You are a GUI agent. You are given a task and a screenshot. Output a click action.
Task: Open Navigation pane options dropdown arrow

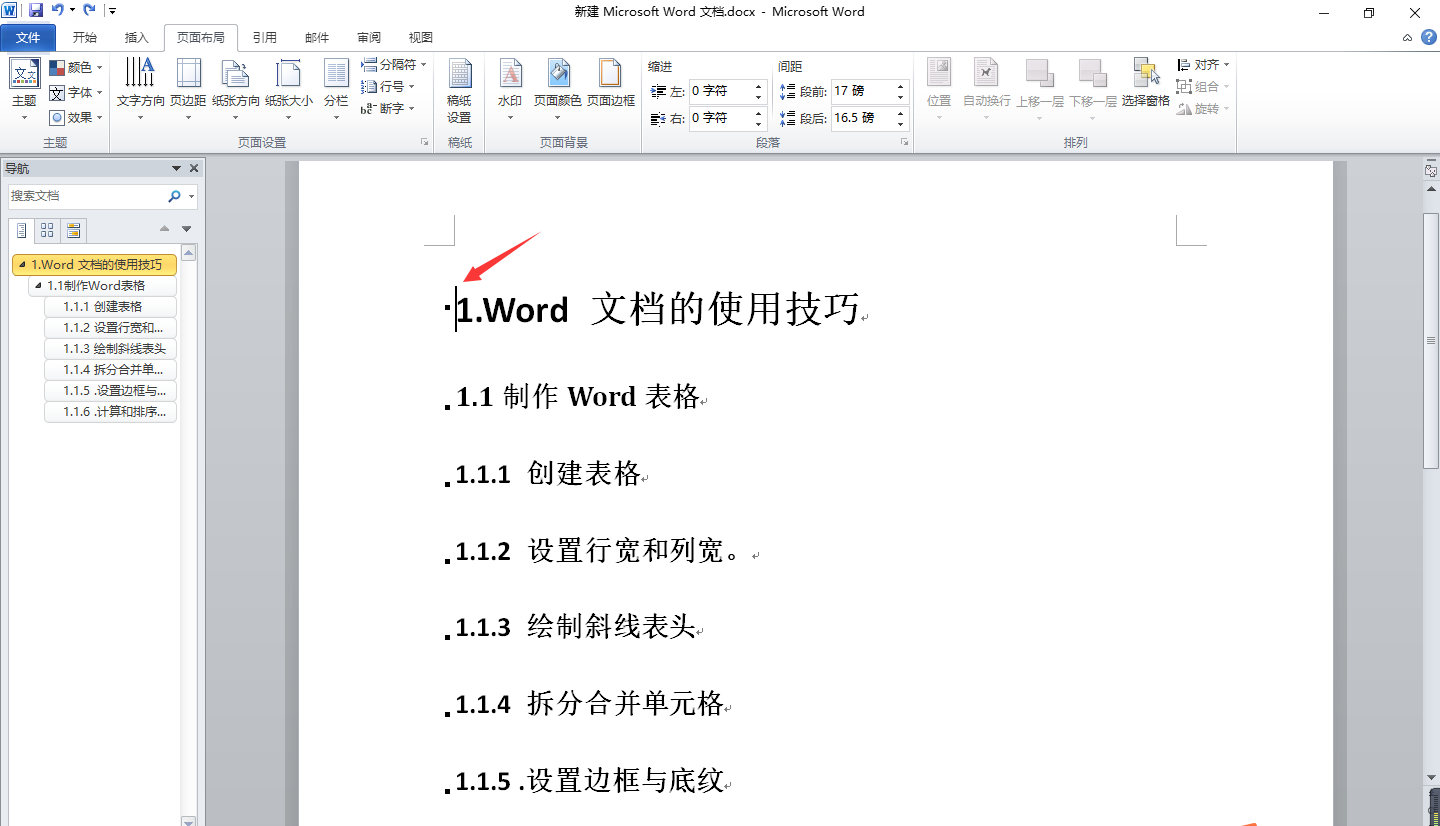click(x=177, y=168)
